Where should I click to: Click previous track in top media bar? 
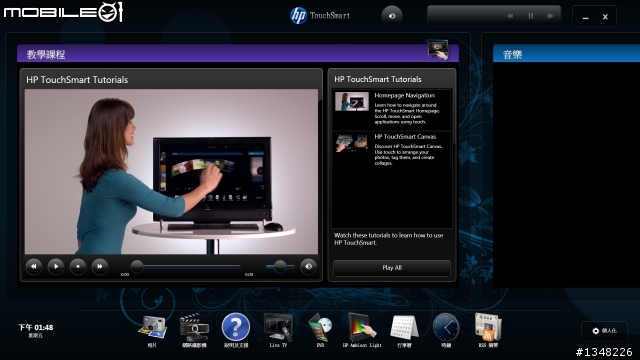[510, 16]
